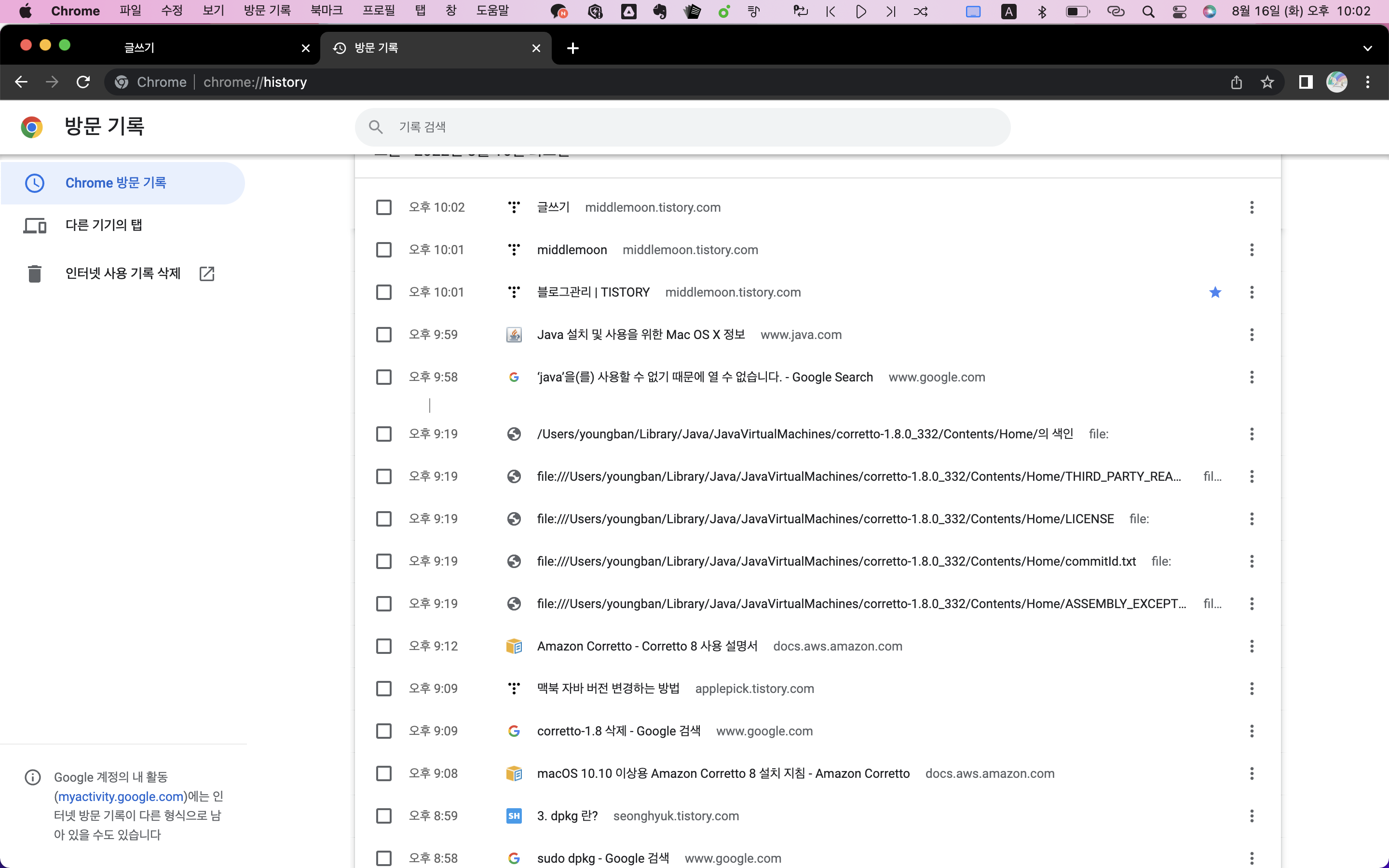Click the myactivity.google.com link
This screenshot has height=868, width=1389.
pos(121,796)
